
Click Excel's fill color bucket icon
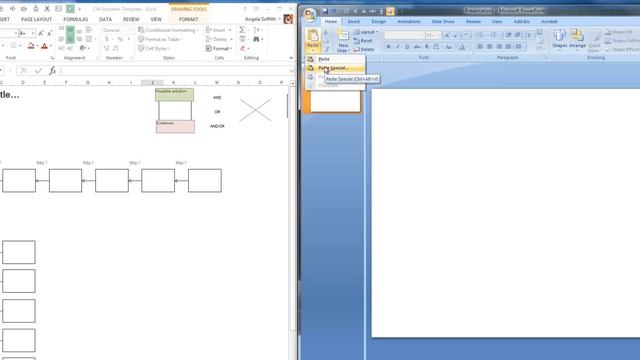tap(31, 46)
